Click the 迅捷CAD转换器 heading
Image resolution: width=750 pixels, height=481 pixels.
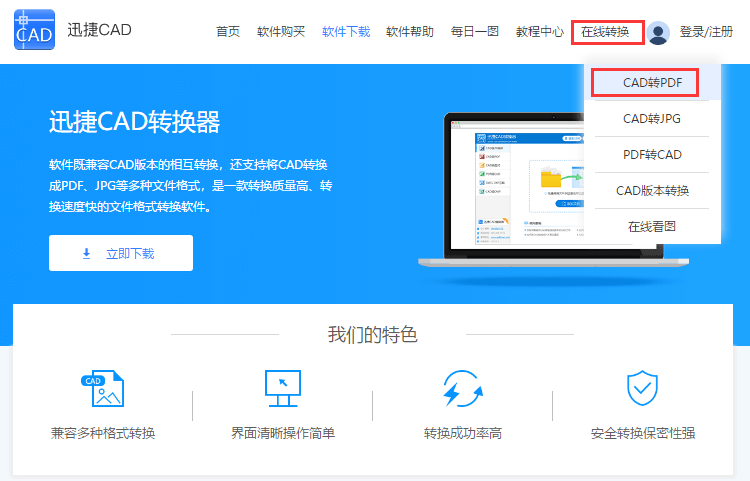click(x=134, y=121)
